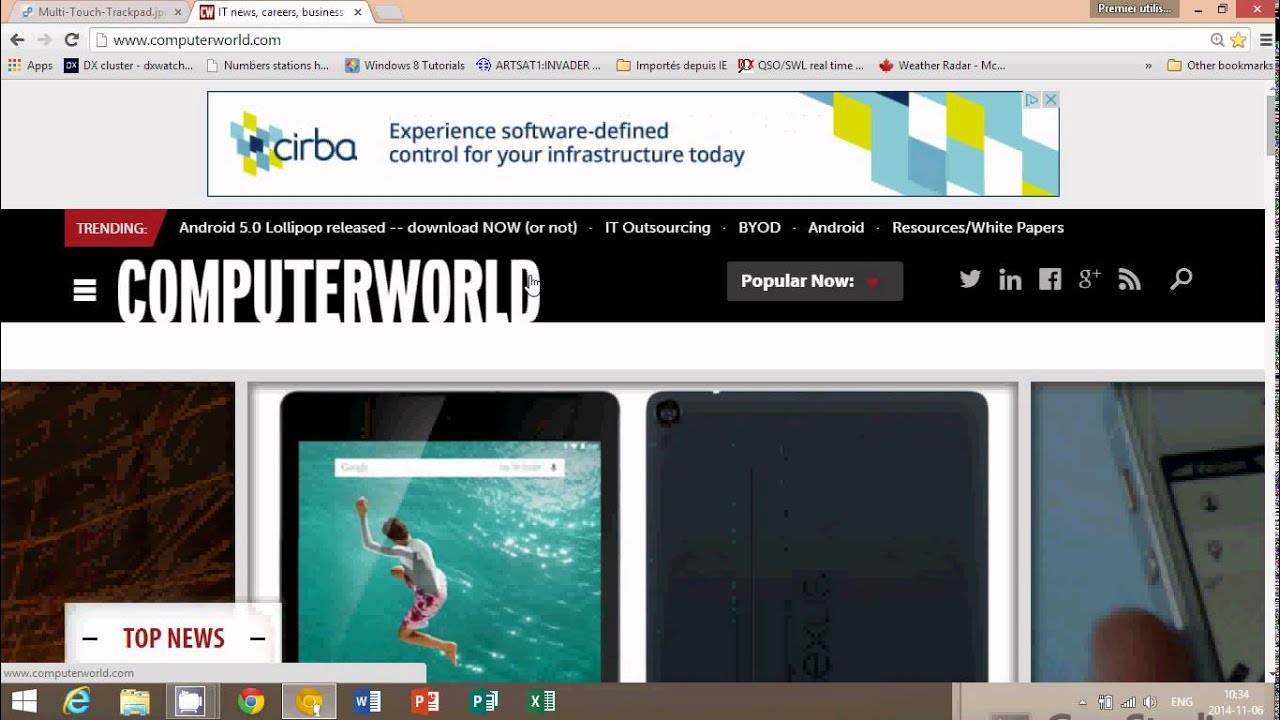The height and width of the screenshot is (720, 1280).
Task: Click the Premier utilis... profile button
Action: [1135, 8]
